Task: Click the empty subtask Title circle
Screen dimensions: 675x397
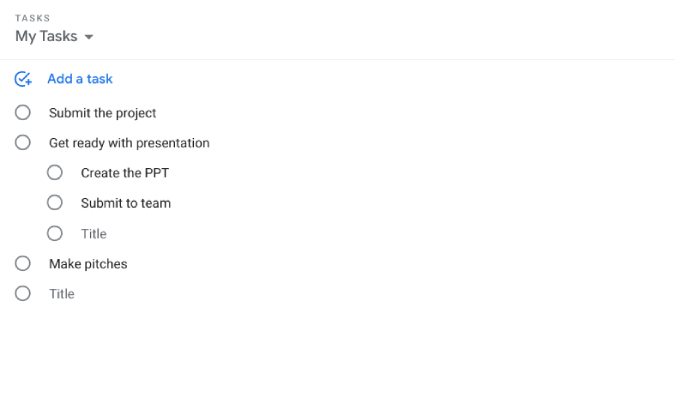Action: pos(55,233)
